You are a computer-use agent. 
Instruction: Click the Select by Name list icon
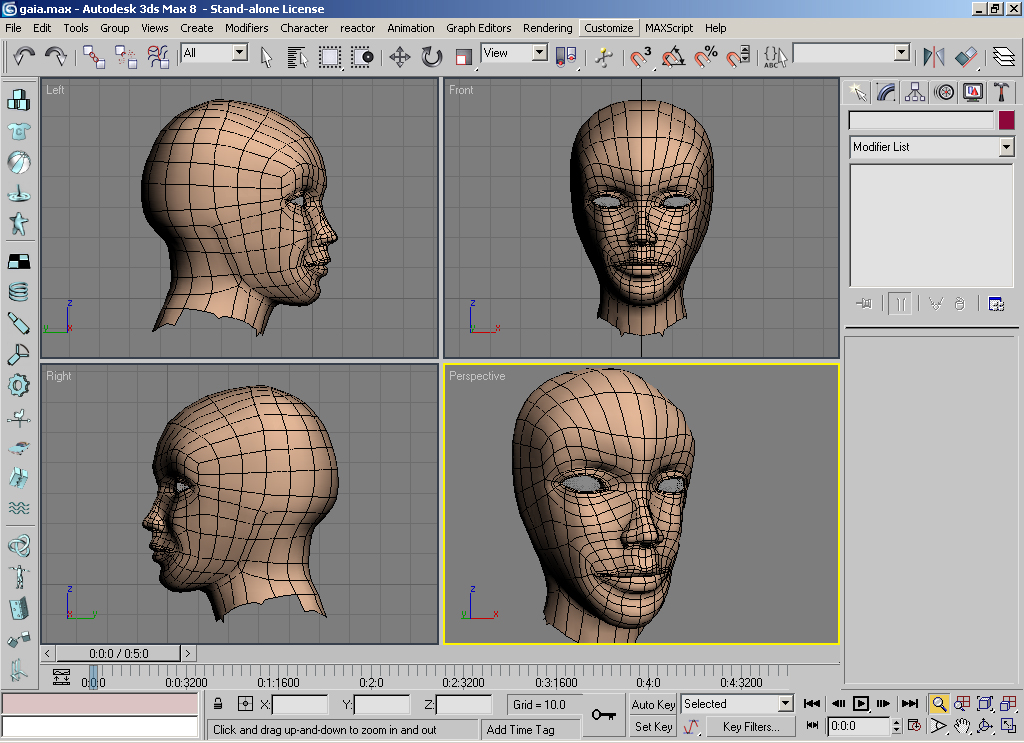click(297, 56)
